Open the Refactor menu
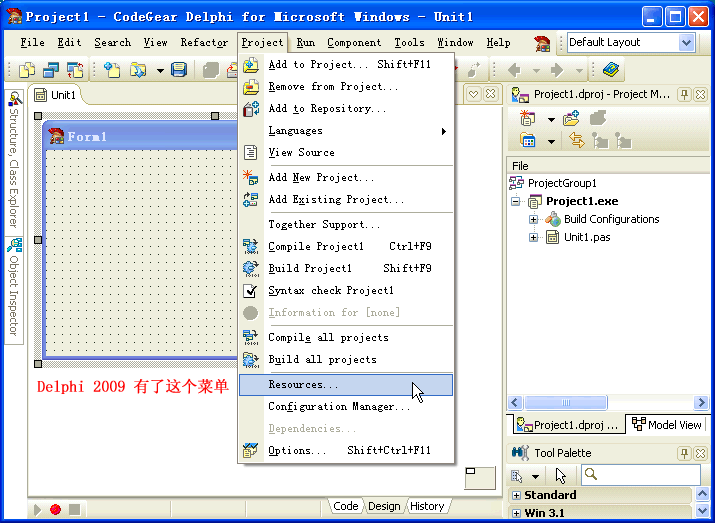This screenshot has width=715, height=523. (204, 43)
